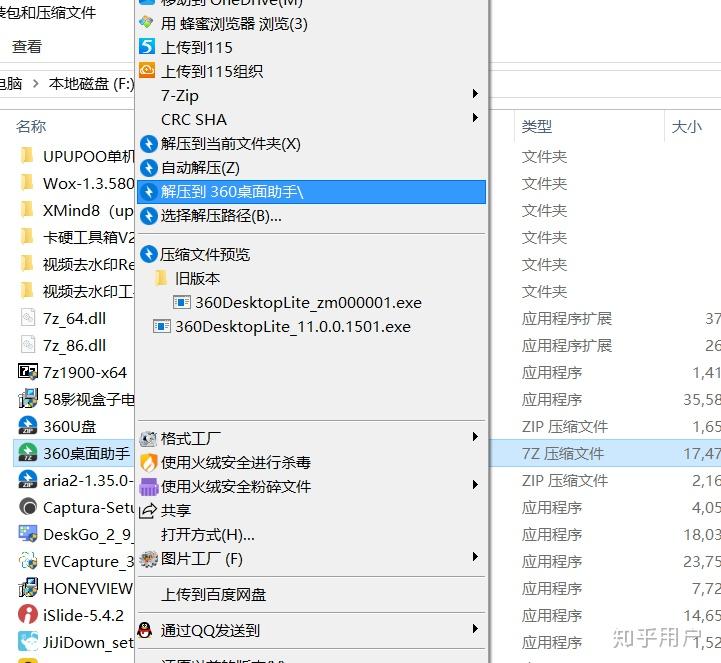Click the 火绒安全 antivirus shield icon

(x=149, y=463)
